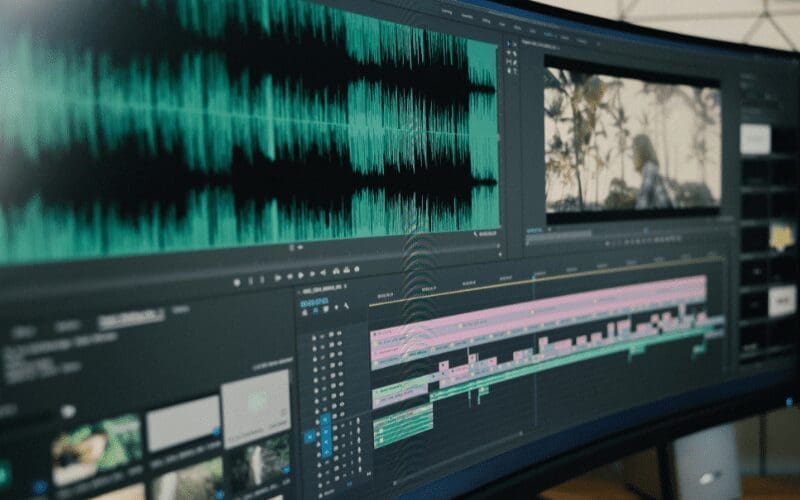Select the sequence tab above the Timeline
The image size is (800, 500).
[x=323, y=290]
